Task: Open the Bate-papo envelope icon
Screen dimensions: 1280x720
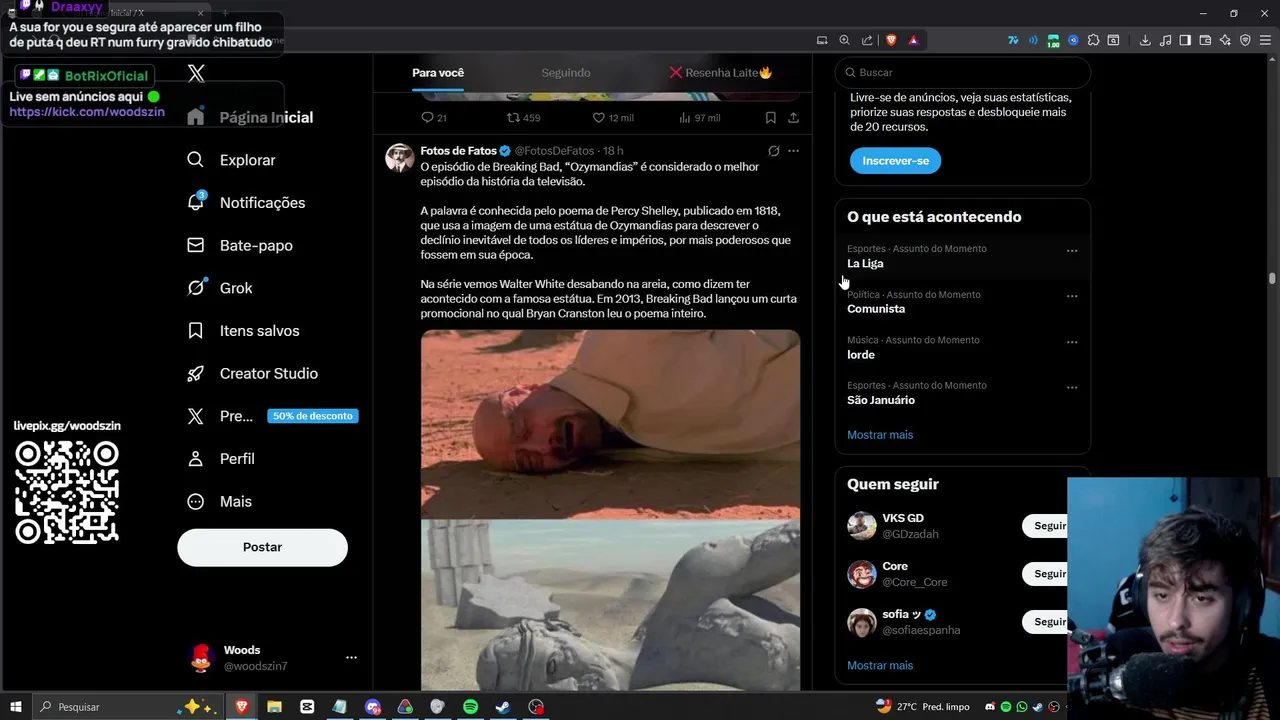Action: click(x=196, y=245)
